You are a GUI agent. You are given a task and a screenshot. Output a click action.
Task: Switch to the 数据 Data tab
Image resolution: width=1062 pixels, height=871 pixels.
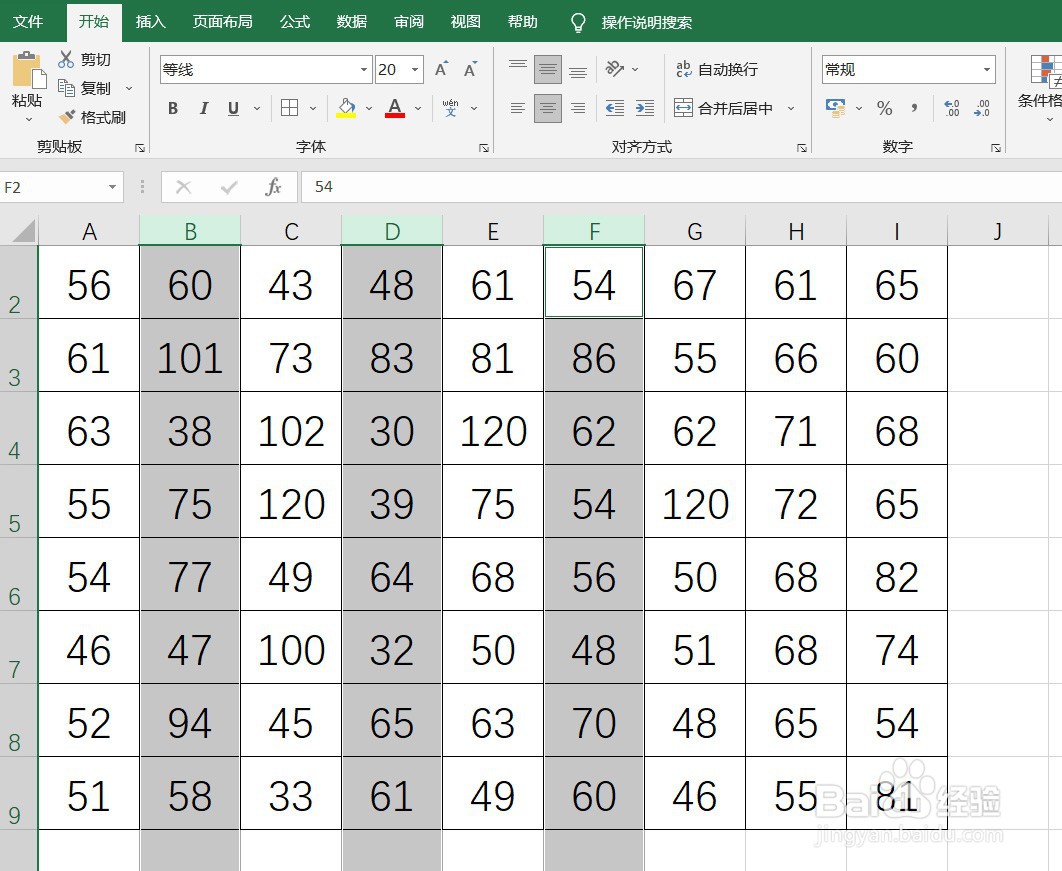tap(352, 22)
